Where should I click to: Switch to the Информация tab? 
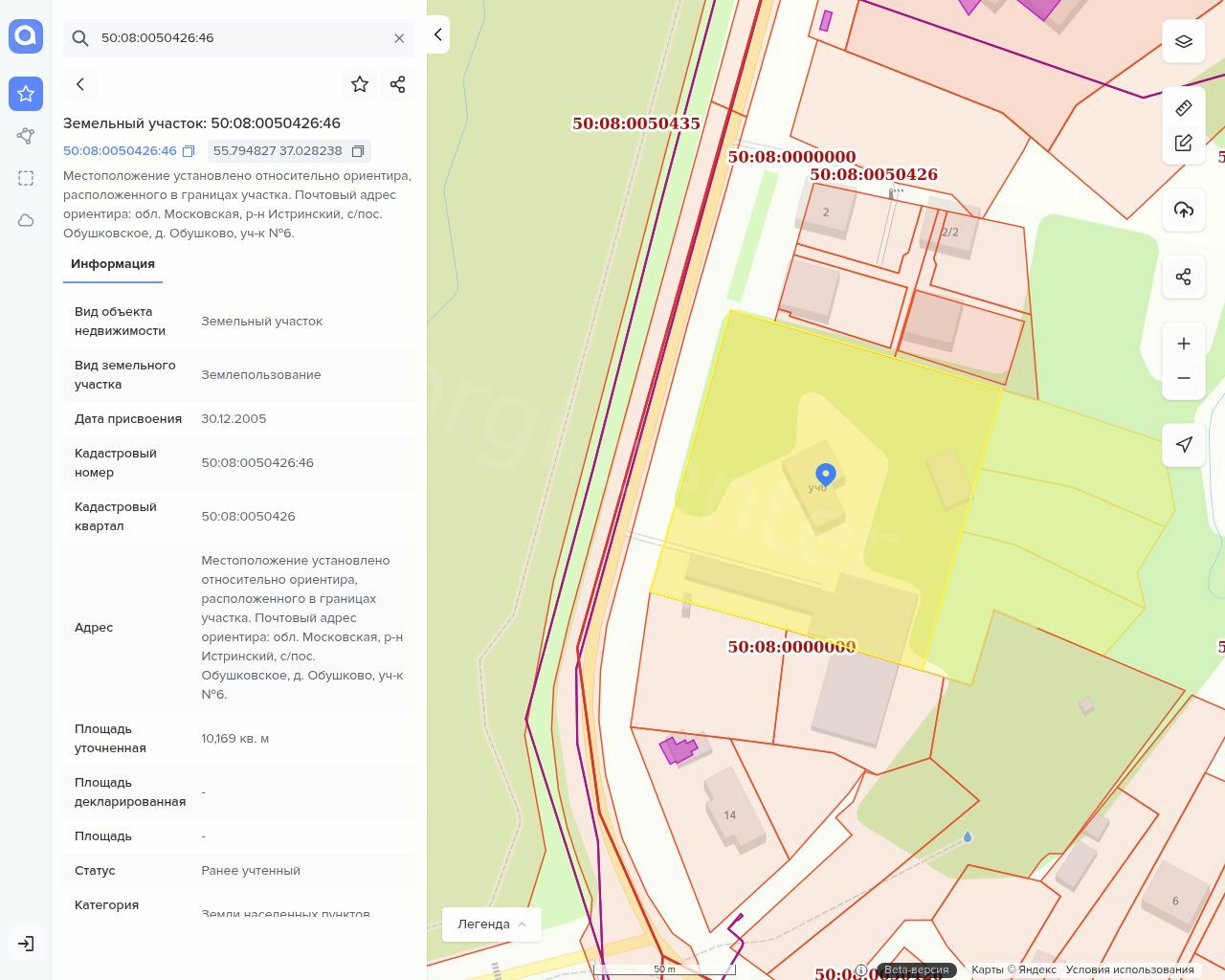(113, 264)
